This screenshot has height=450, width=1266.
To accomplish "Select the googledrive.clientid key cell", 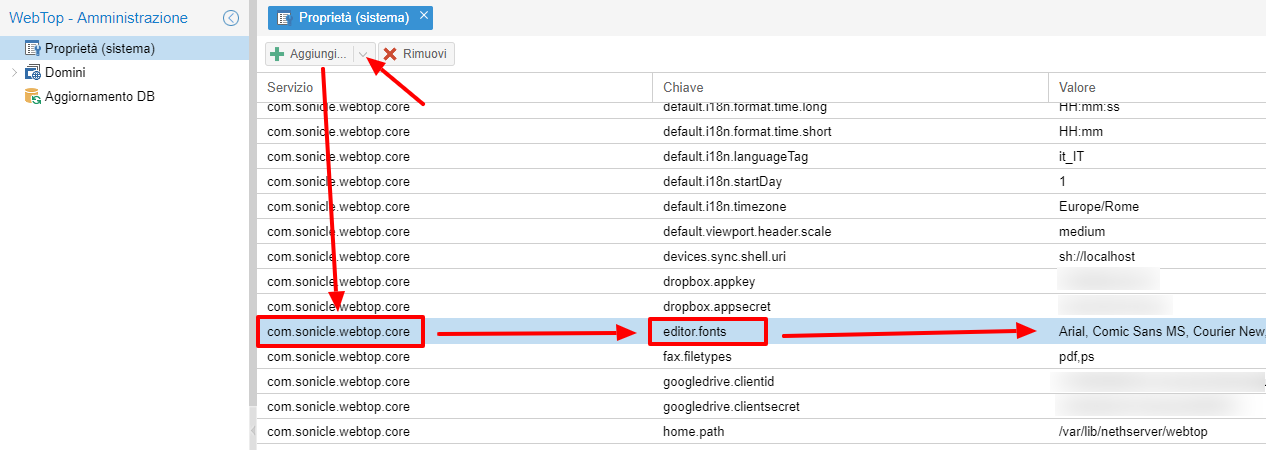I will pyautogui.click(x=850, y=381).
